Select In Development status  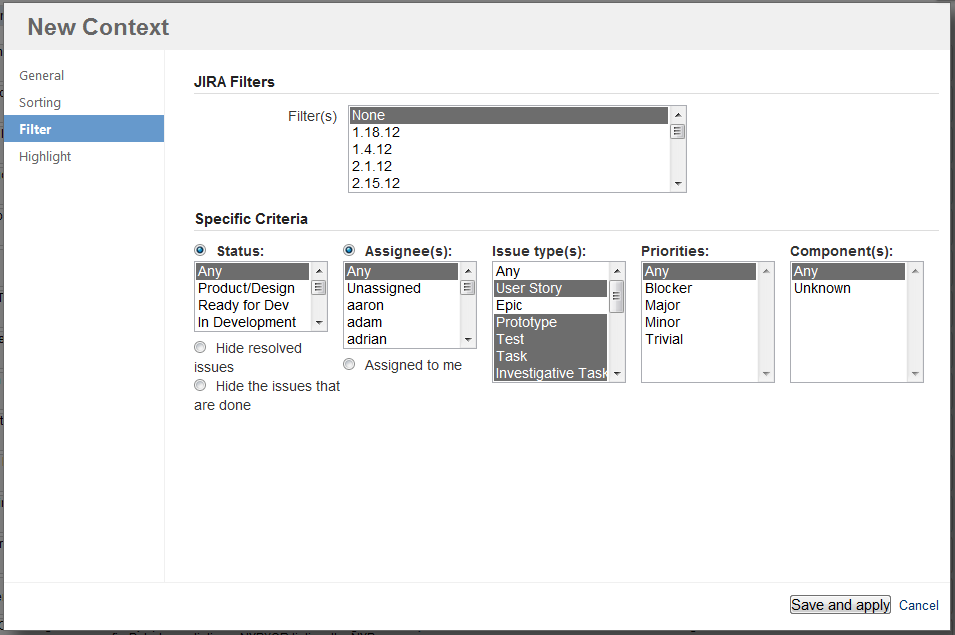[252, 323]
